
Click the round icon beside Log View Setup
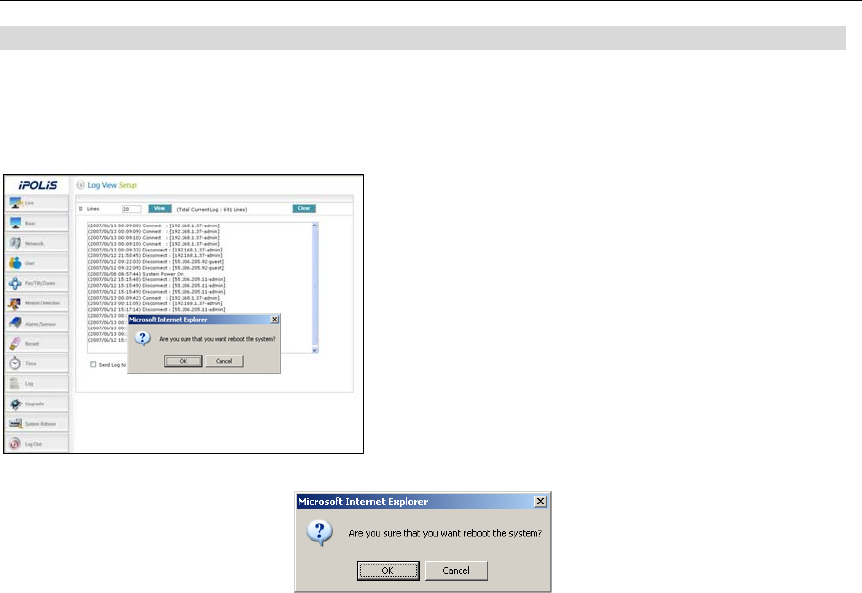pos(80,185)
